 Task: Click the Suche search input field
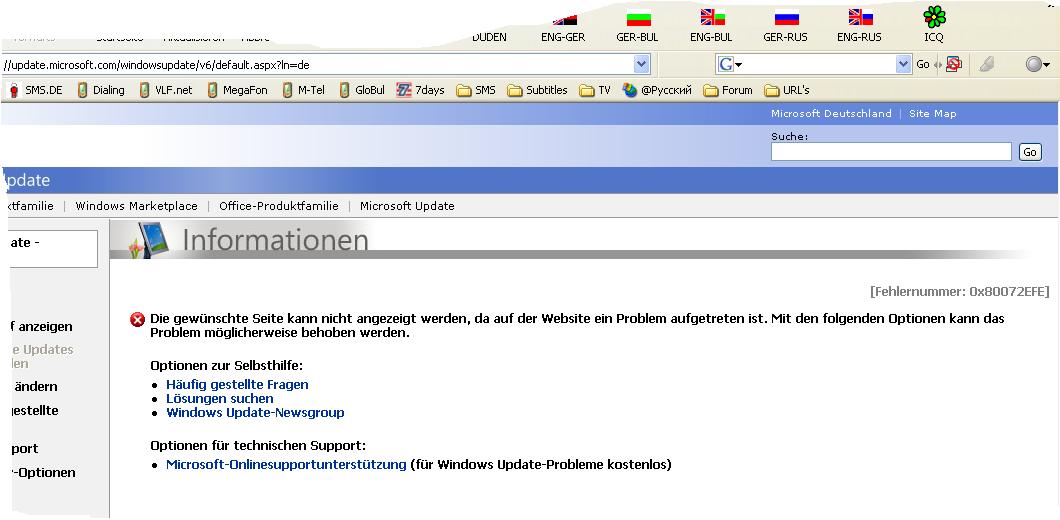[891, 151]
